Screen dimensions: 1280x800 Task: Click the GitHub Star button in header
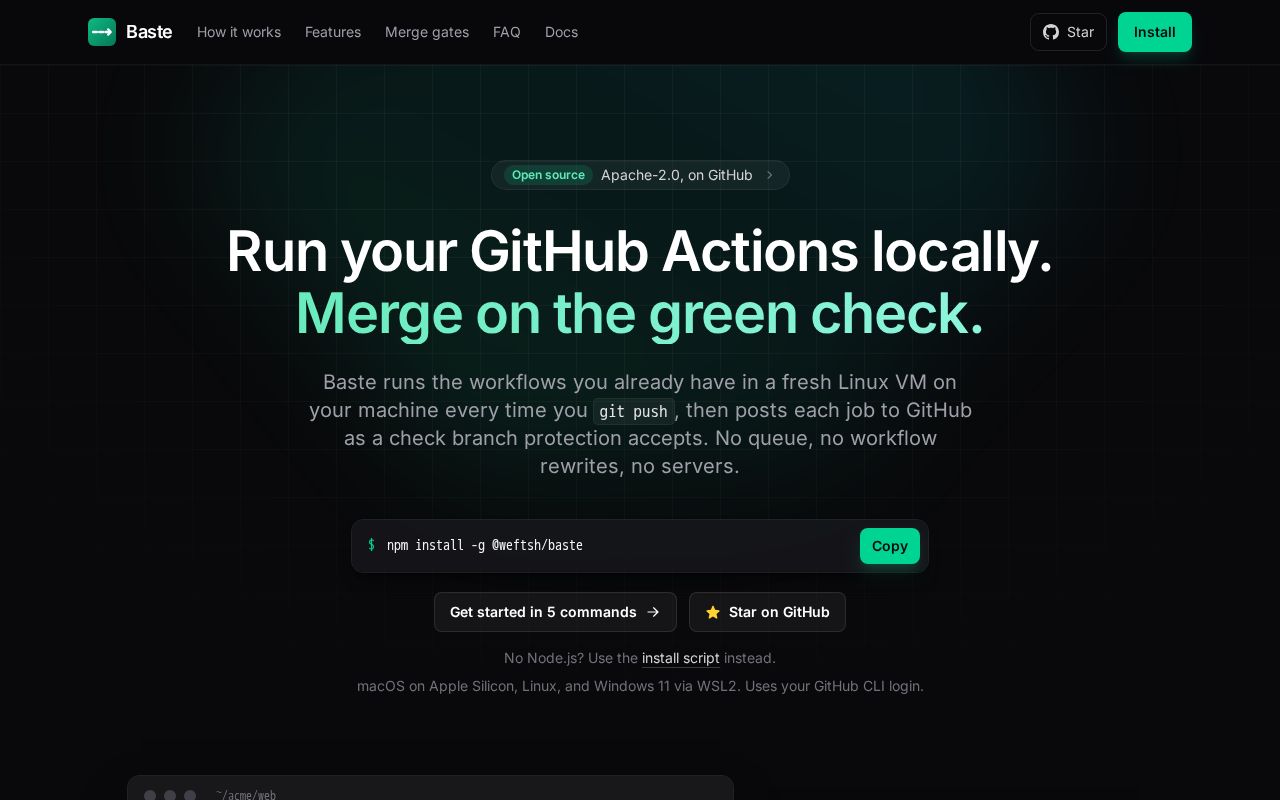[1068, 32]
